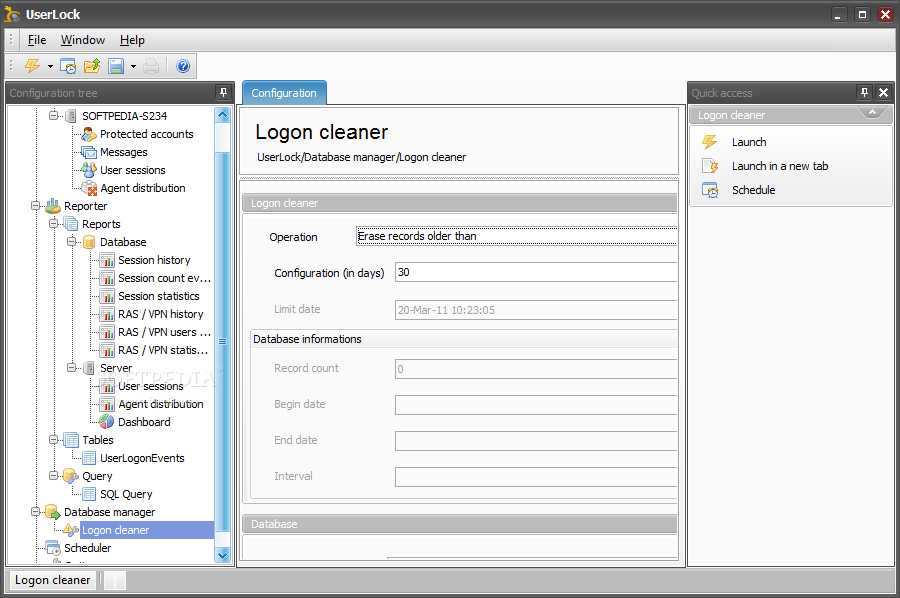Click the Limit date field
The image size is (900, 598).
click(536, 310)
